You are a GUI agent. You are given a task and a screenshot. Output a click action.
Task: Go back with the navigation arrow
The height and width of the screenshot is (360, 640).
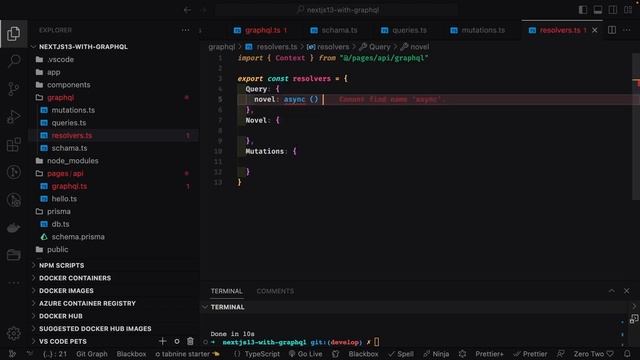pyautogui.click(x=187, y=10)
